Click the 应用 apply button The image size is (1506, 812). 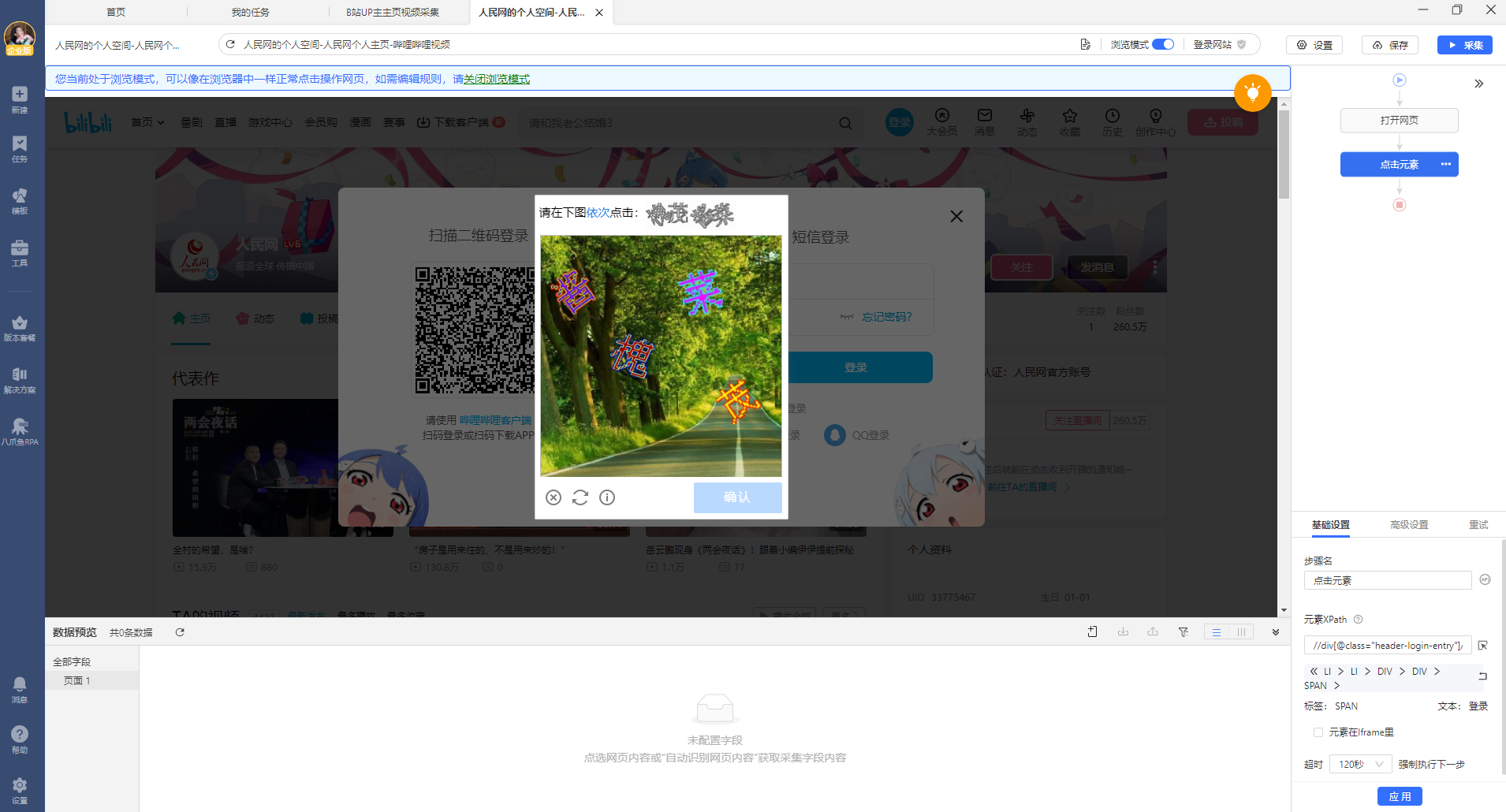point(1400,796)
